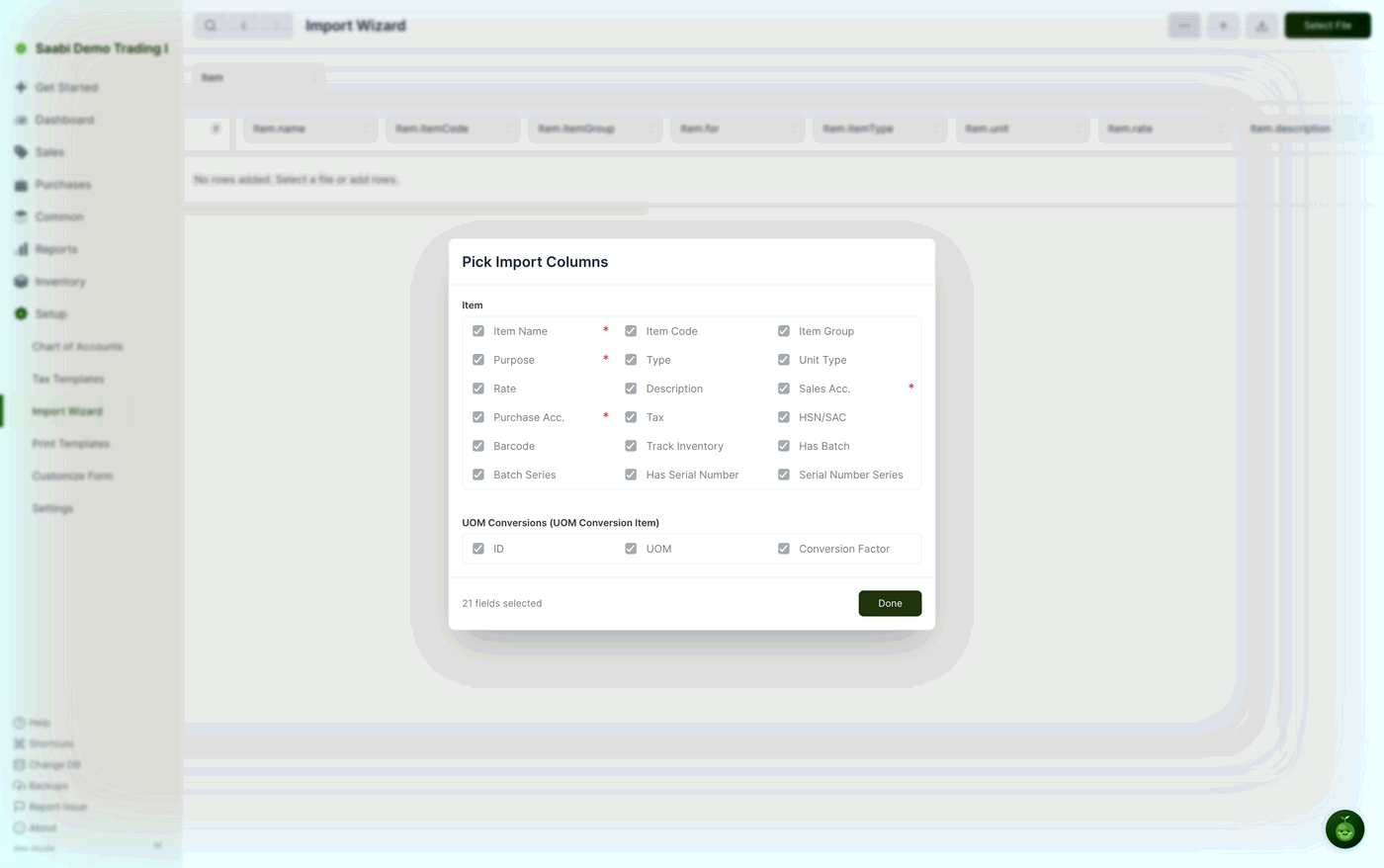This screenshot has width=1384, height=868.
Task: Open the Item import type dropdown
Action: click(258, 77)
